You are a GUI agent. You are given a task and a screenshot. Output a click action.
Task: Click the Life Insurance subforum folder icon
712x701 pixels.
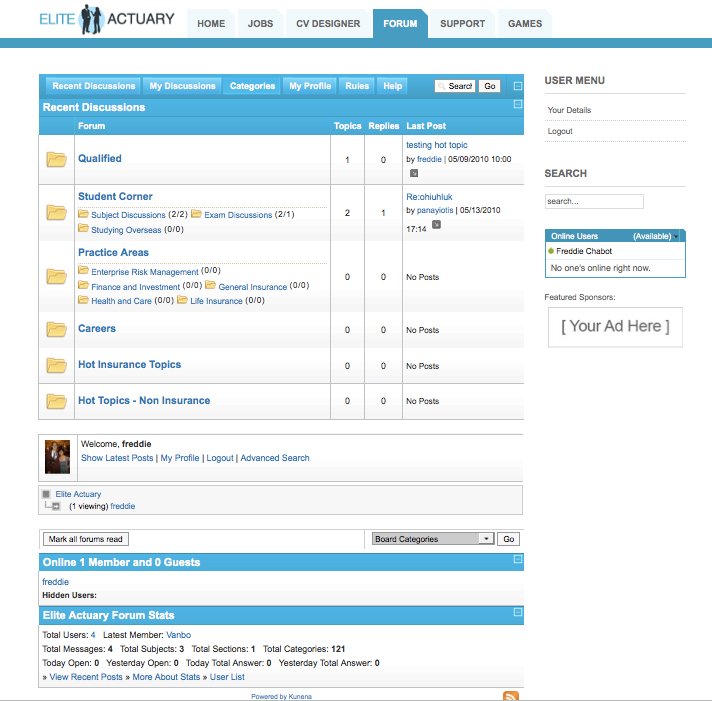coord(183,300)
